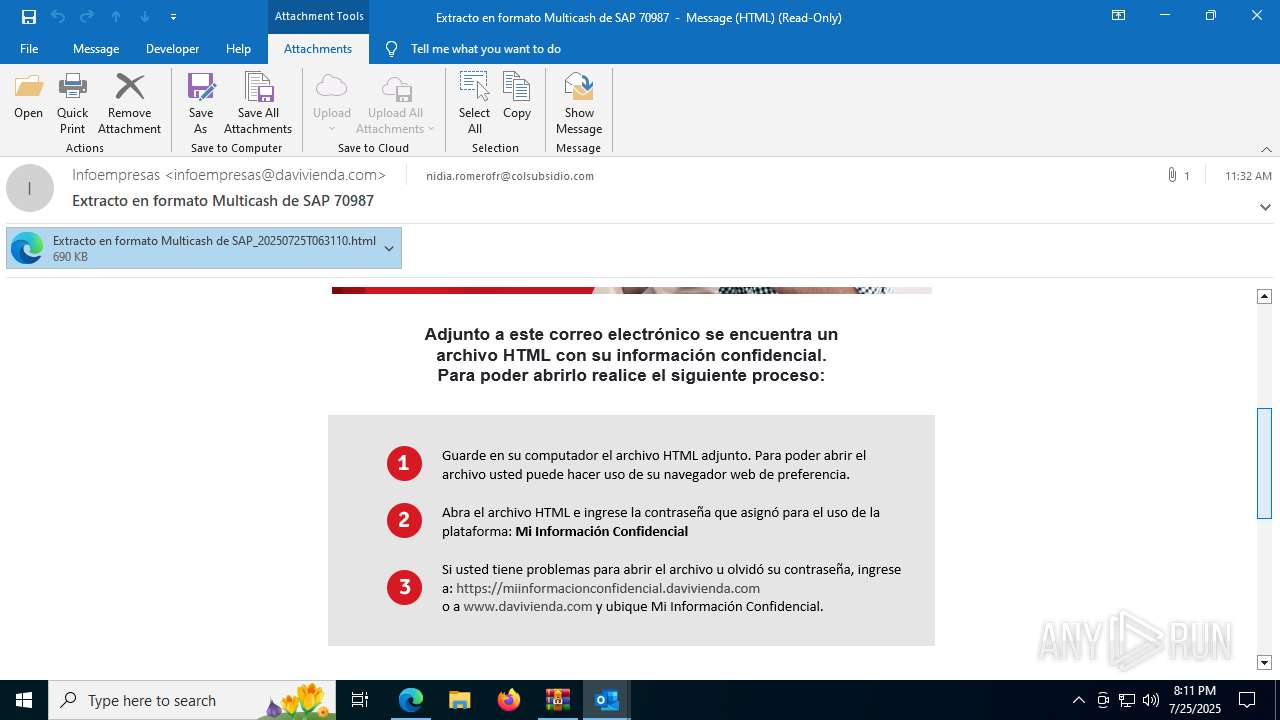The width and height of the screenshot is (1280, 720).
Task: Customize Quick Access Toolbar dropdown
Action: 174,17
